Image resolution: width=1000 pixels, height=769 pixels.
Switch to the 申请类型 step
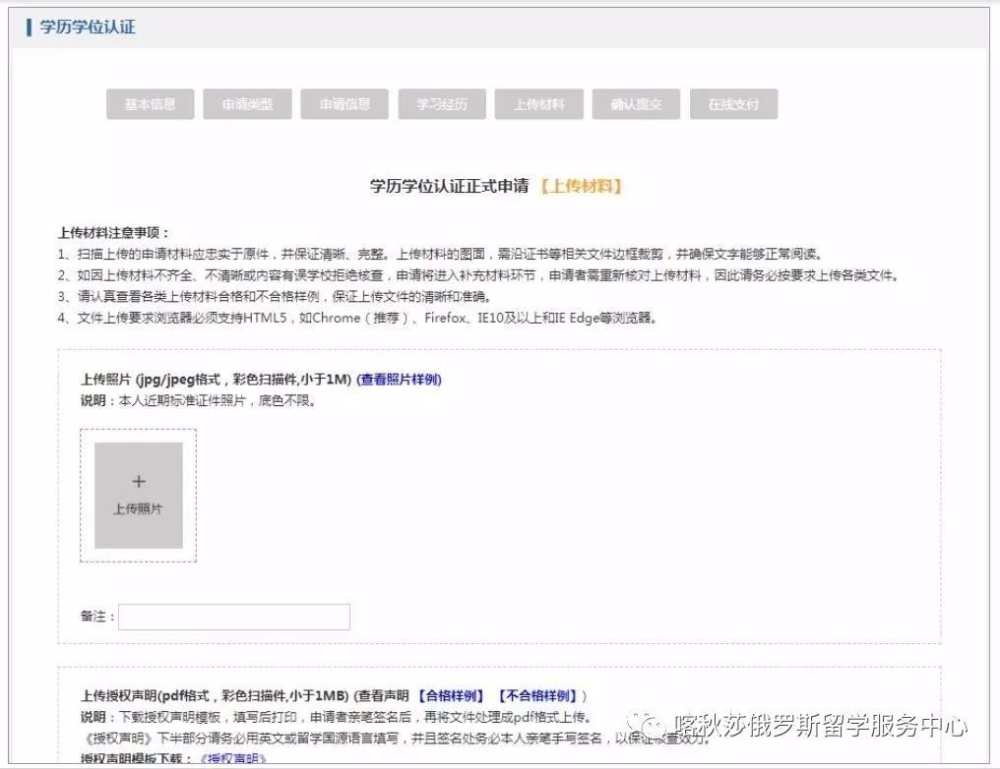pyautogui.click(x=247, y=104)
